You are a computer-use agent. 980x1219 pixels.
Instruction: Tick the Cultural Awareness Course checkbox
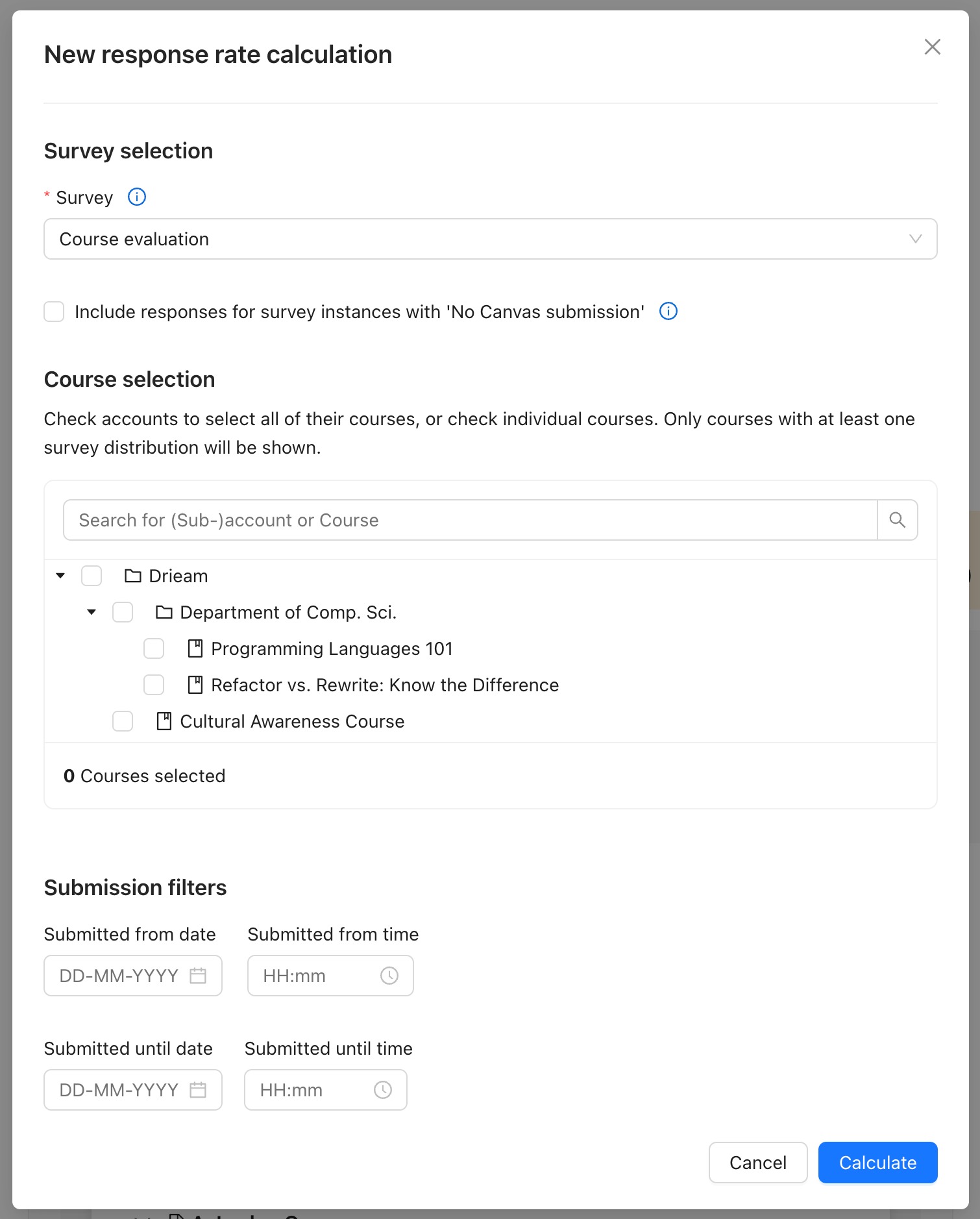[123, 721]
